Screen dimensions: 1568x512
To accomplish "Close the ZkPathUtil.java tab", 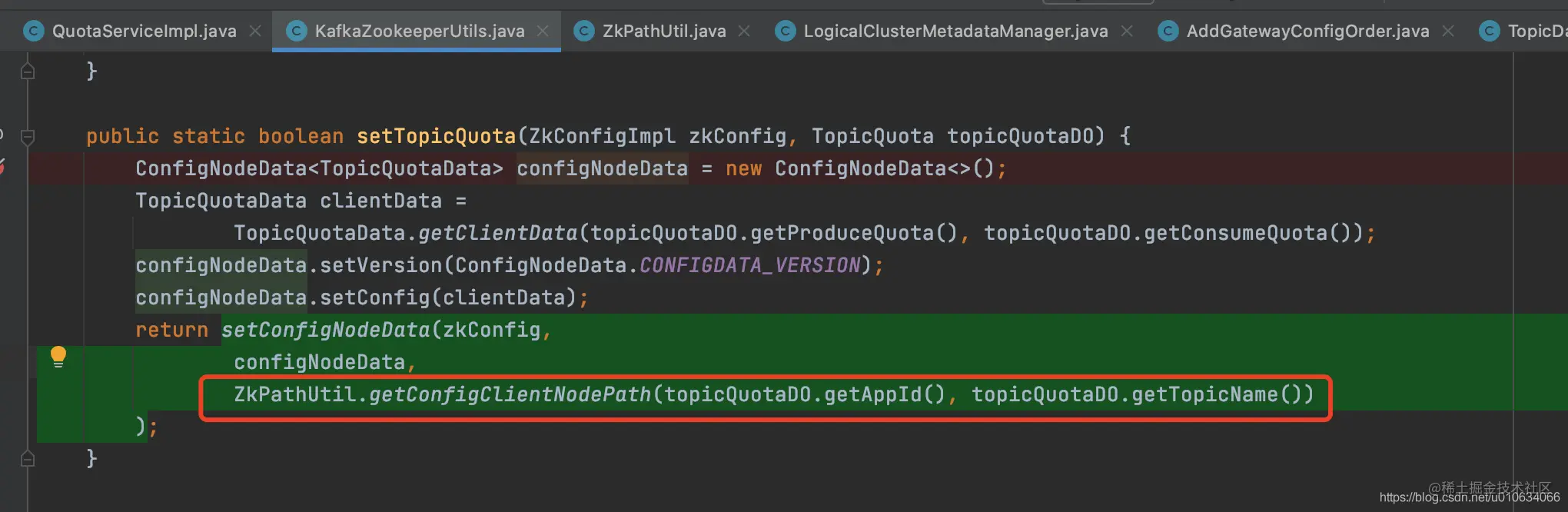I will [744, 31].
